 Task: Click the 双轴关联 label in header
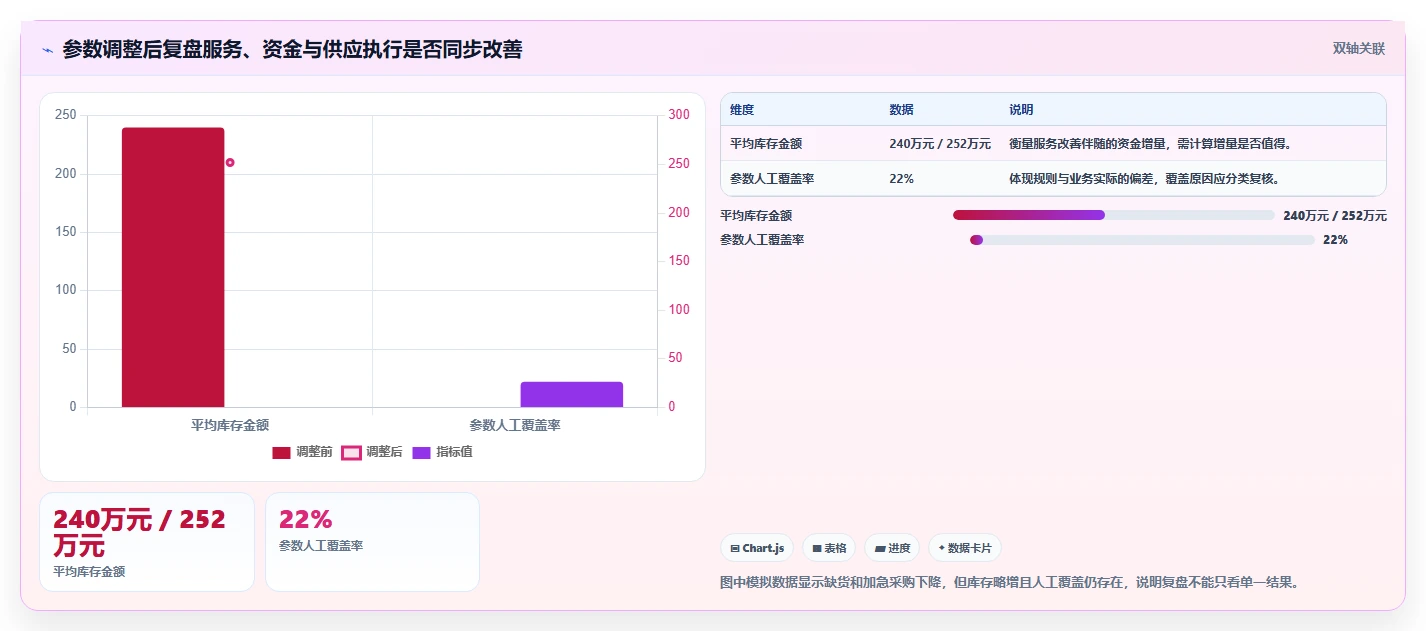click(x=1359, y=48)
